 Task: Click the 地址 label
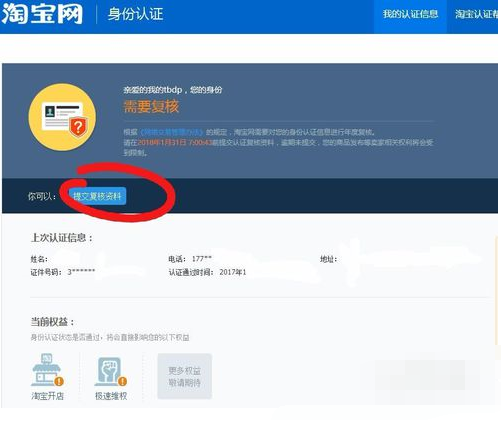tap(328, 259)
